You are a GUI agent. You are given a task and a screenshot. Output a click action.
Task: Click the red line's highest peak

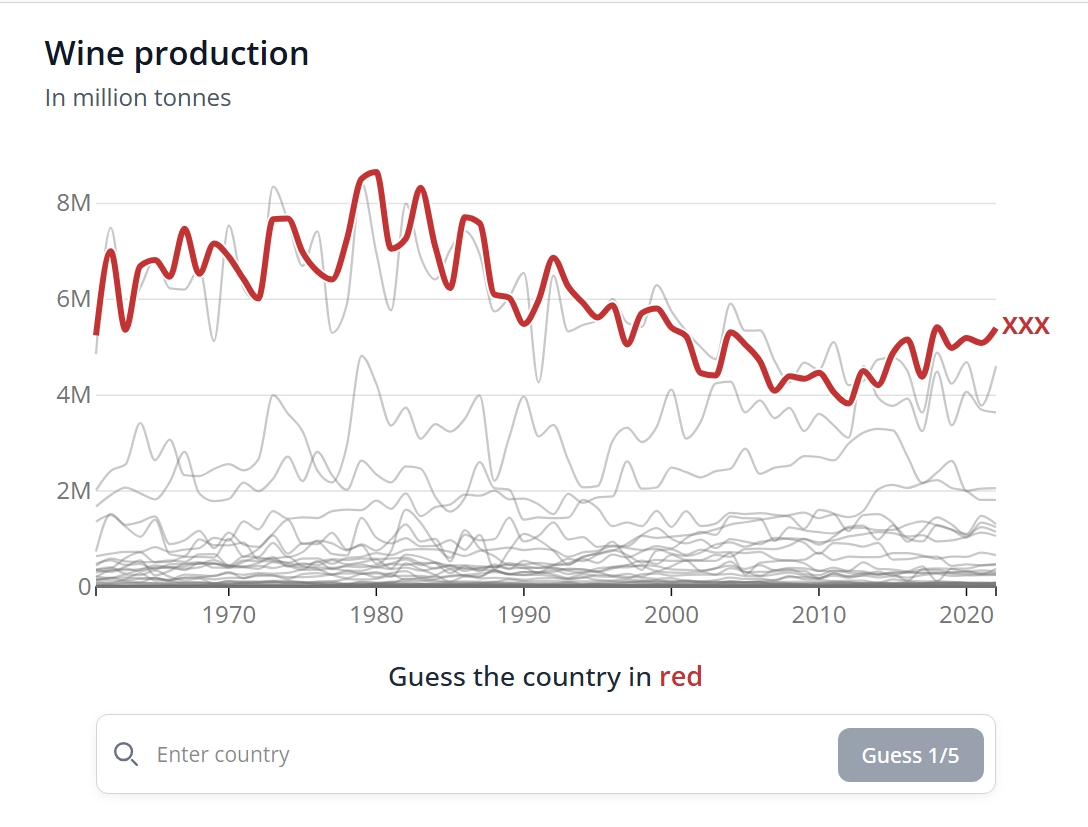click(375, 172)
